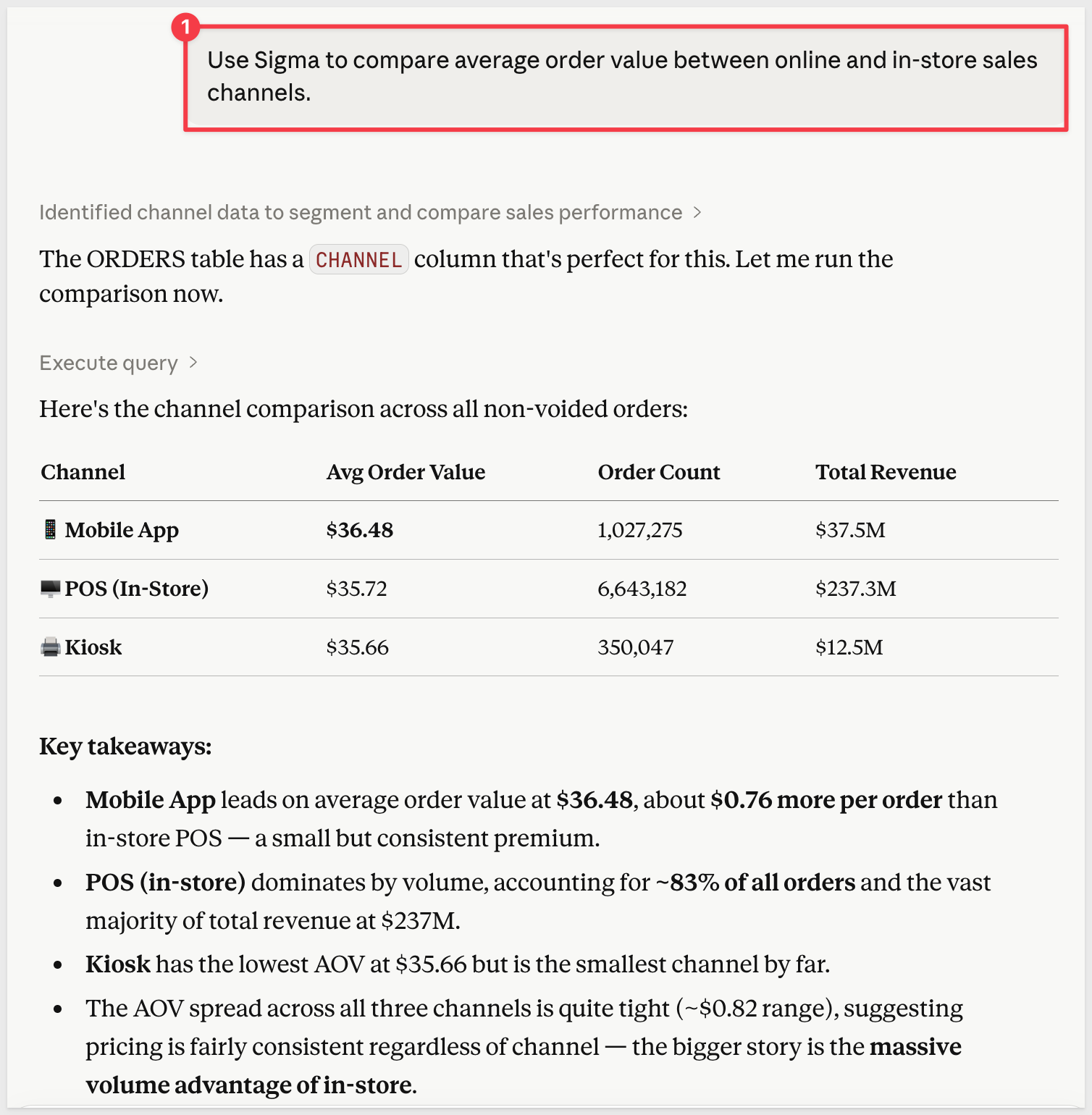The height and width of the screenshot is (1115, 1092).
Task: Click the chevron beside Execute query
Action: pyautogui.click(x=193, y=362)
